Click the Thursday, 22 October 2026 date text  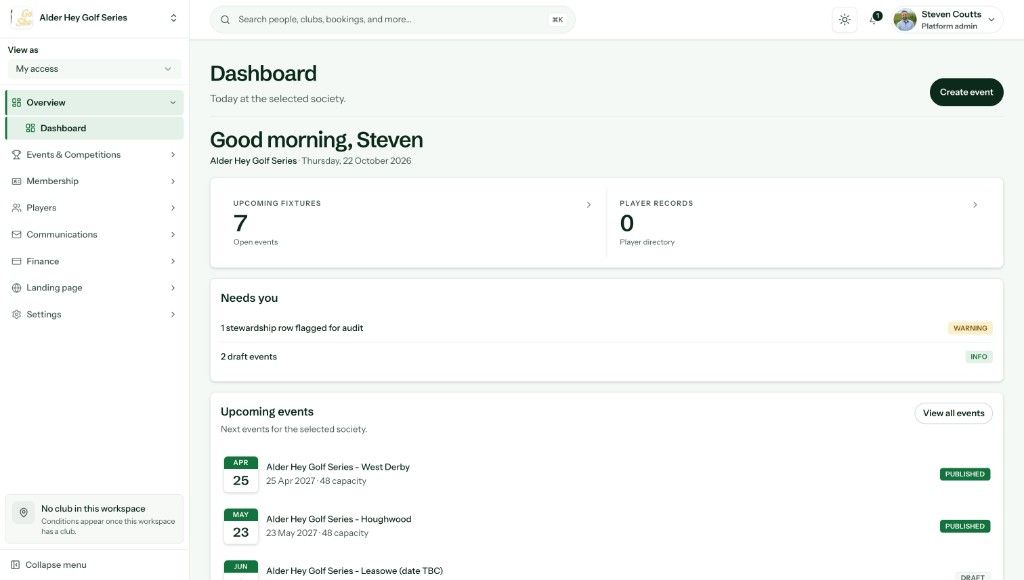point(357,161)
